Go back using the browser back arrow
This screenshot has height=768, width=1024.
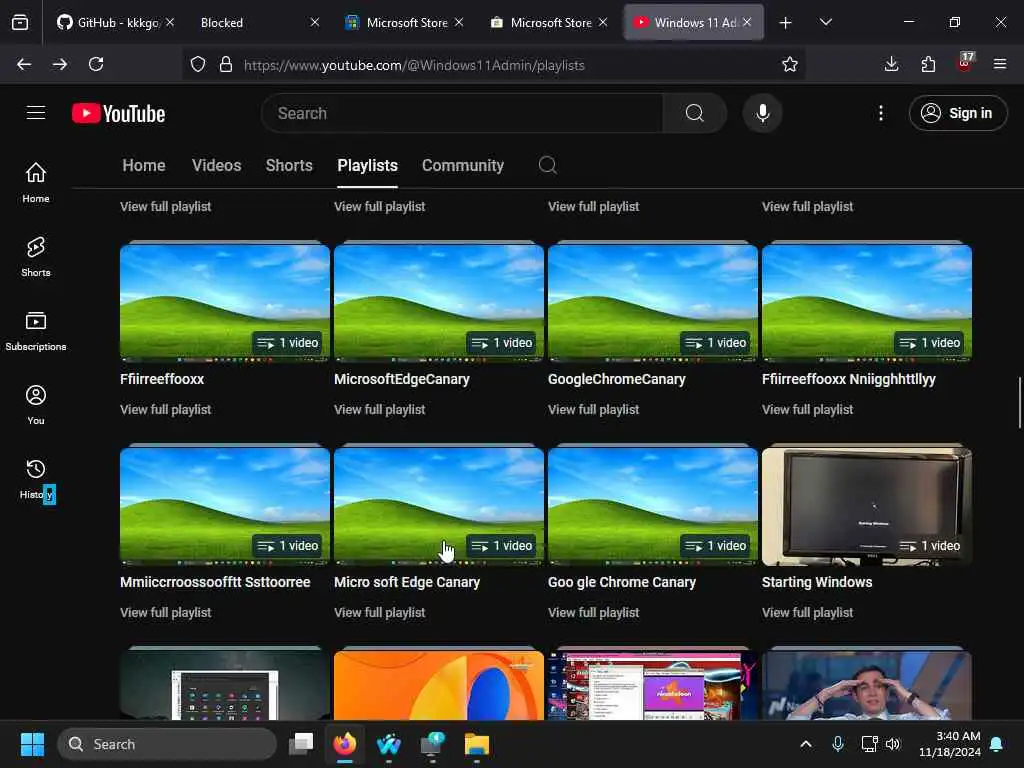coord(24,64)
